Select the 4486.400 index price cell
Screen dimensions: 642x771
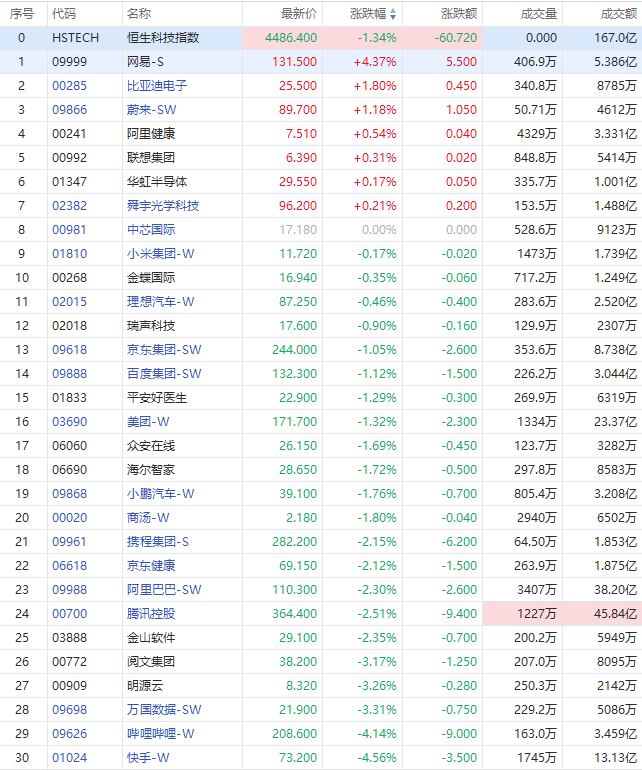pos(283,38)
